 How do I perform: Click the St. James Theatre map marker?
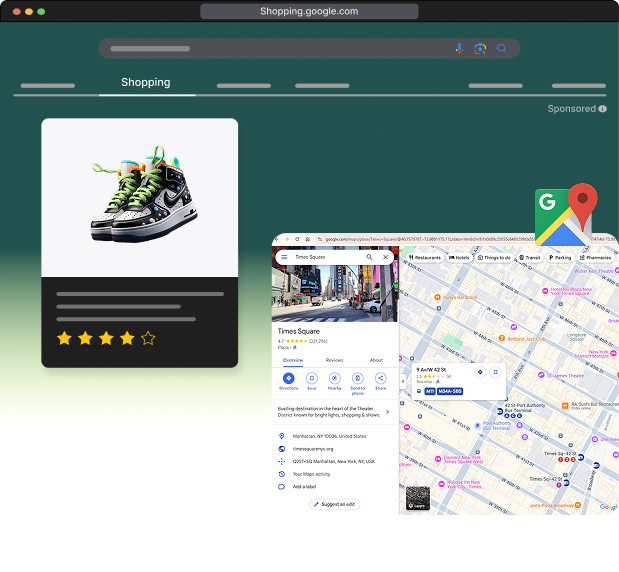click(x=541, y=375)
